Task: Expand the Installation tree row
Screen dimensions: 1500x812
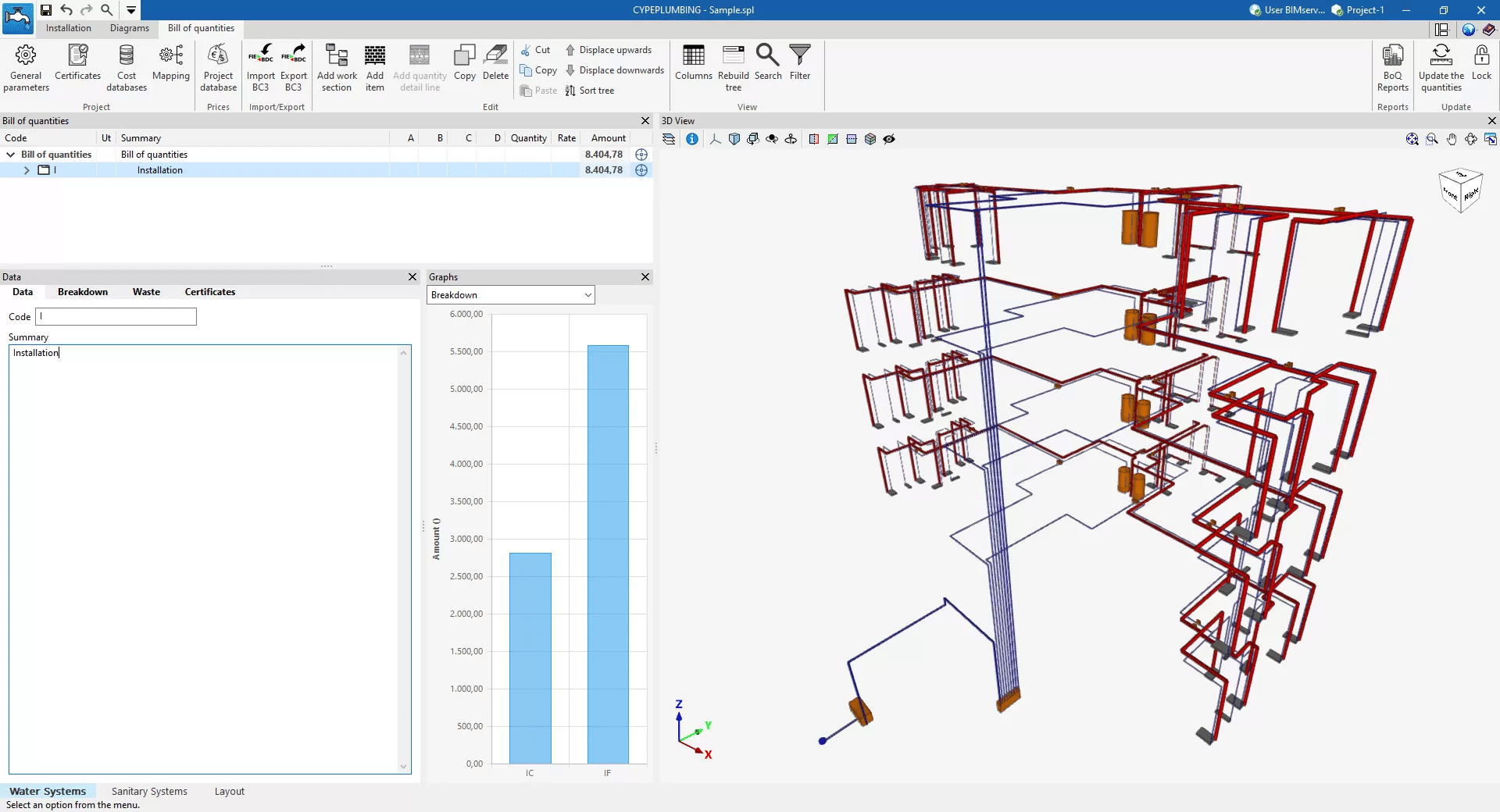Action: 27,170
